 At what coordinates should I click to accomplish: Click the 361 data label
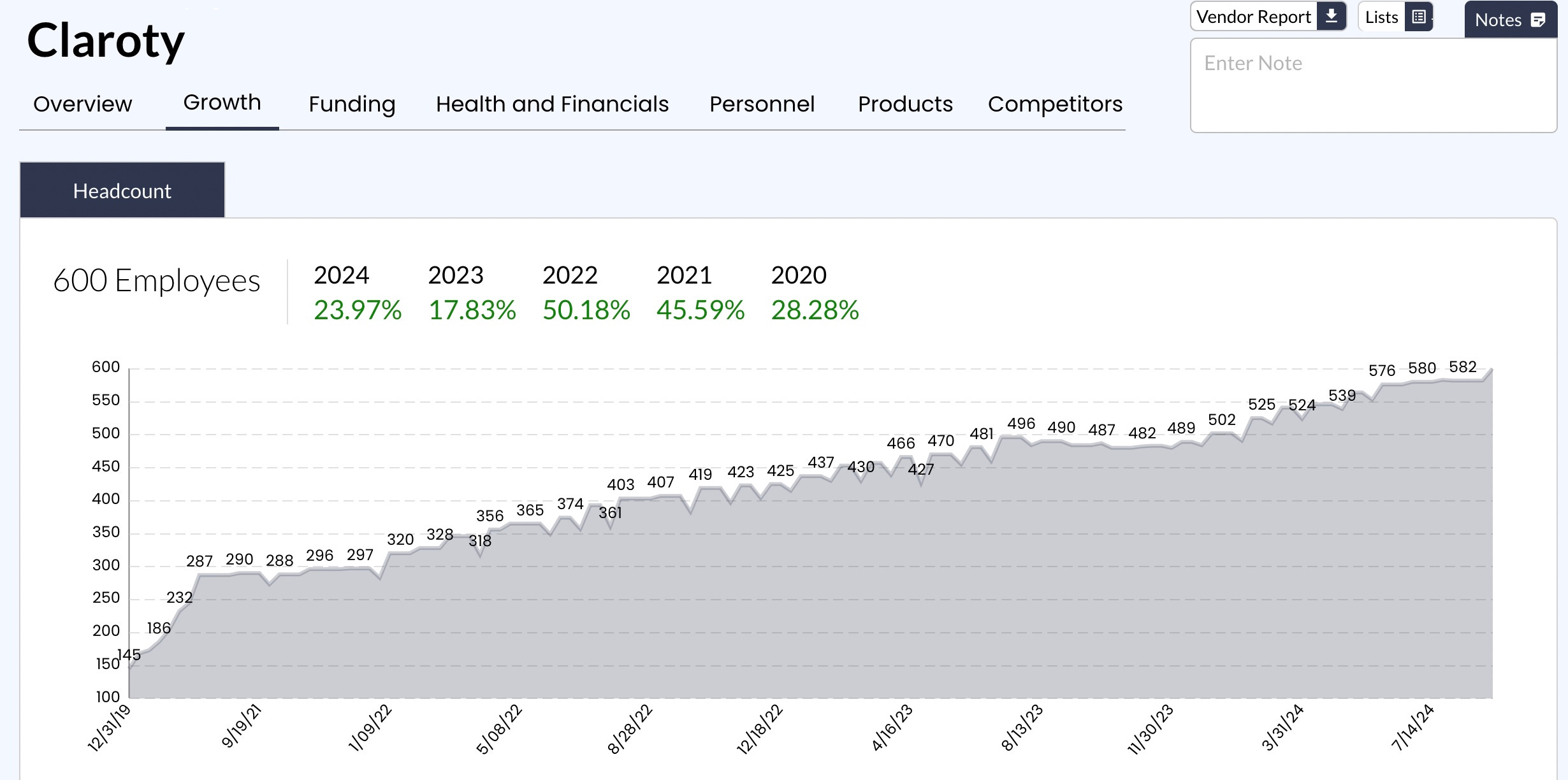tap(610, 513)
